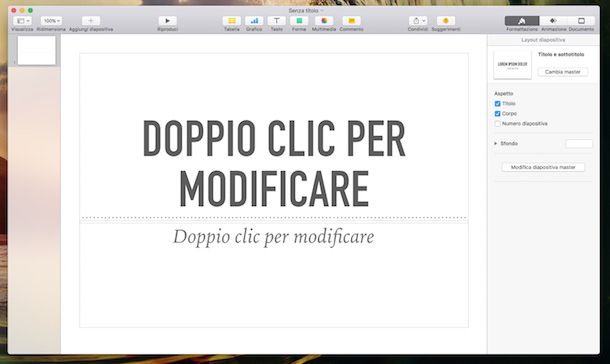The image size is (610, 364).
Task: Switch to the Animazione tab
Action: 553,21
